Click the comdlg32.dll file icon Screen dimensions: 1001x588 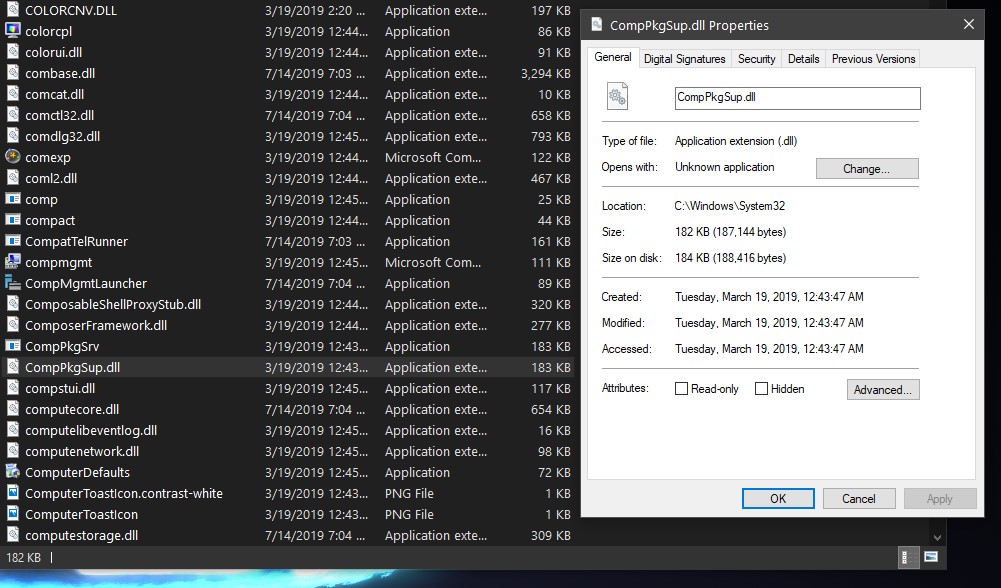click(13, 136)
